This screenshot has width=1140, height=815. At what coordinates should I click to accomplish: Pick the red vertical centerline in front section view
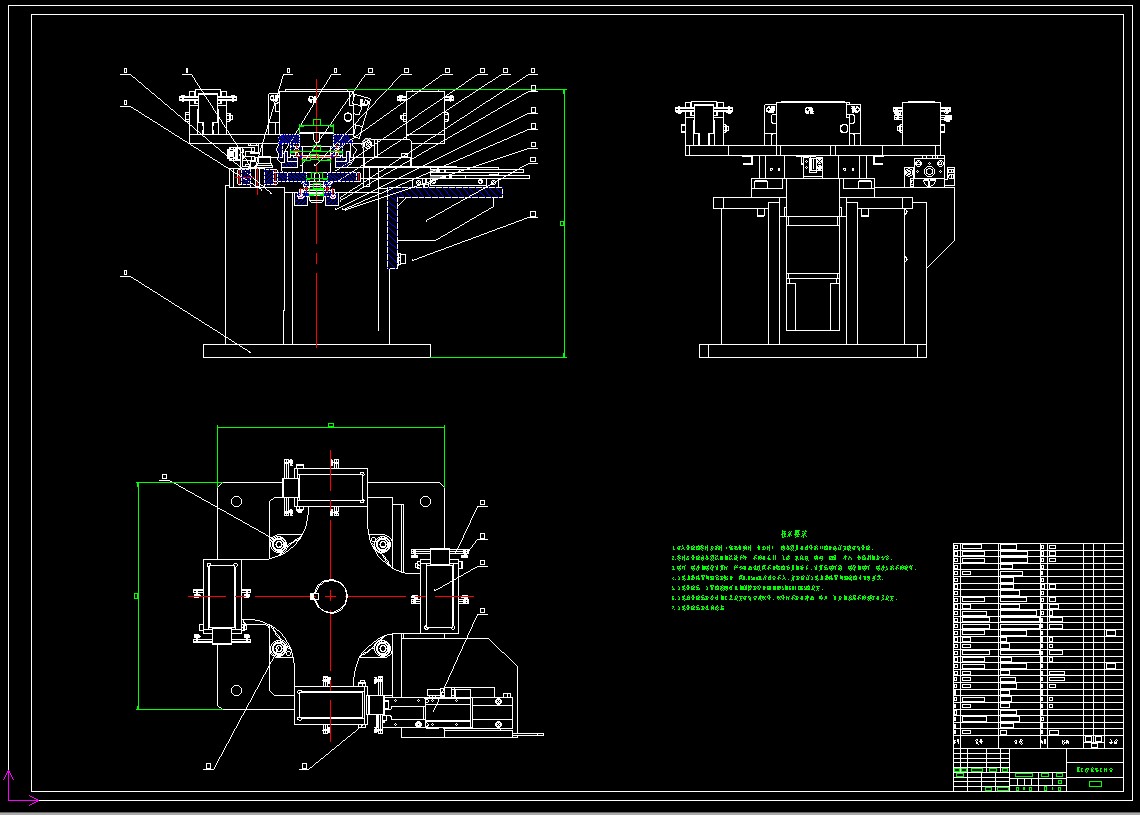[x=317, y=214]
